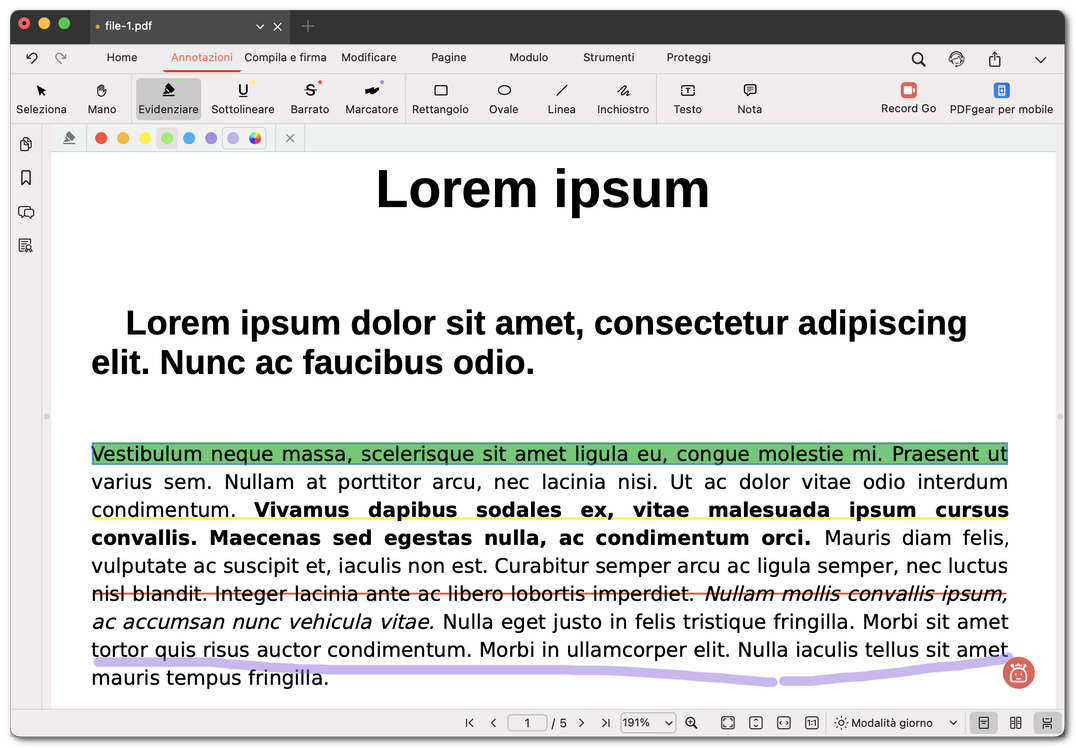Select the Nota annotation tool
The image size is (1076, 748).
(748, 97)
